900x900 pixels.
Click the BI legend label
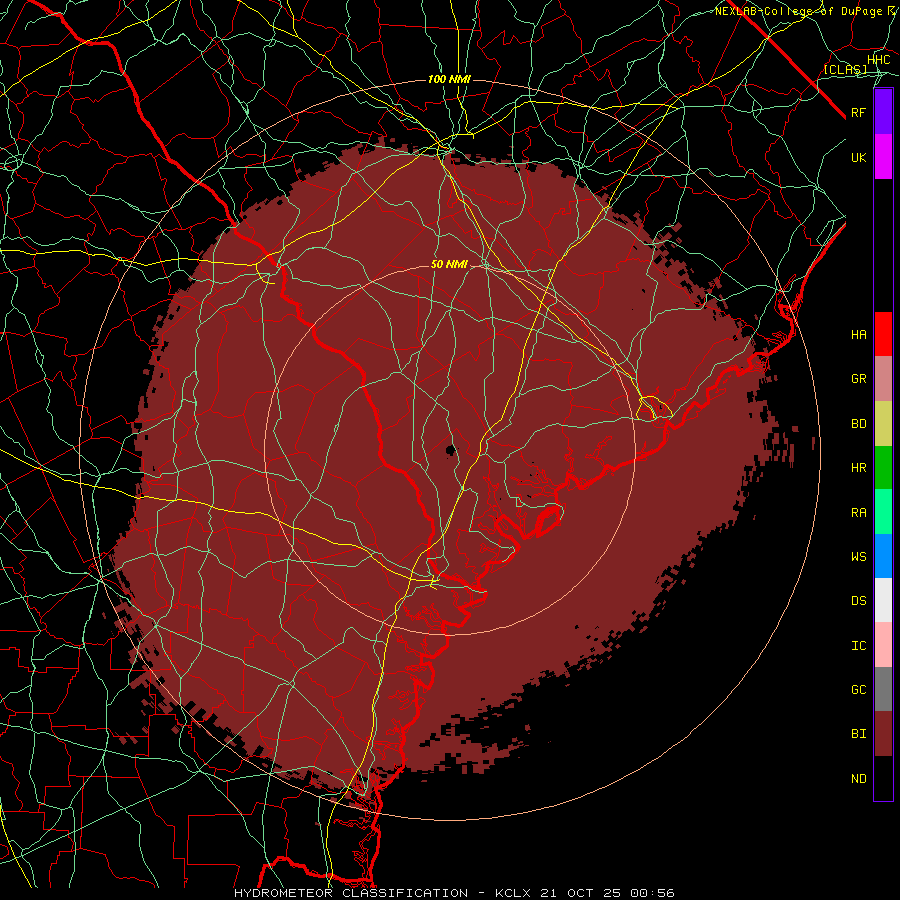point(858,734)
